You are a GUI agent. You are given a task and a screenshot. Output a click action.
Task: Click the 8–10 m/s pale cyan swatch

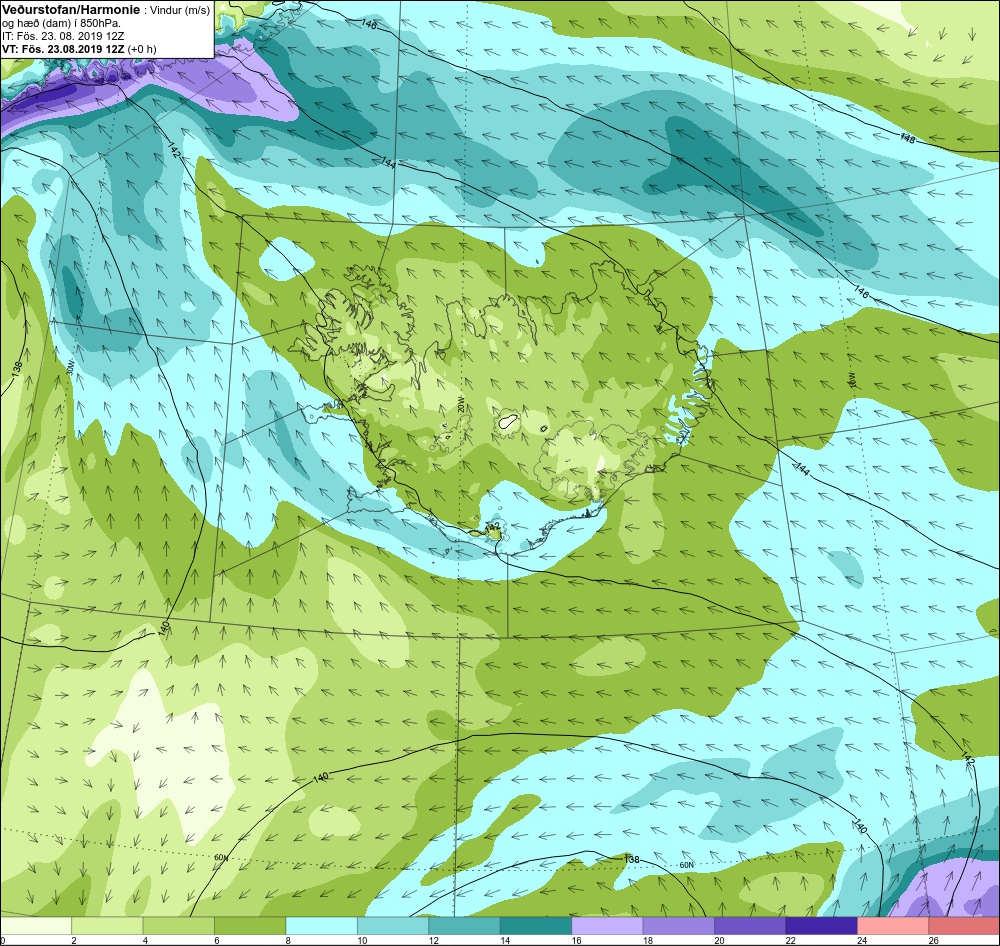pyautogui.click(x=321, y=925)
